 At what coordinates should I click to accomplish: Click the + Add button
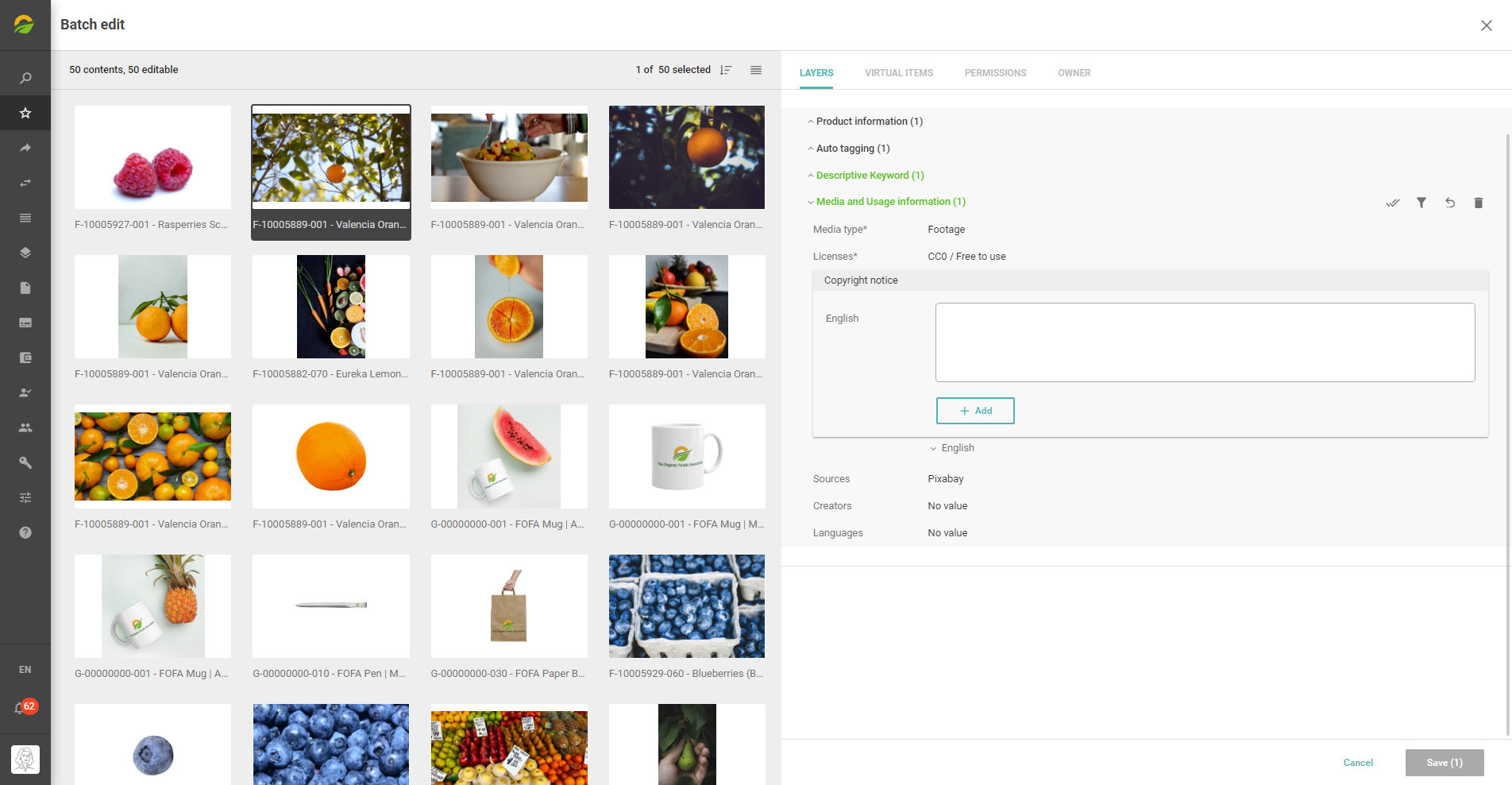point(975,411)
